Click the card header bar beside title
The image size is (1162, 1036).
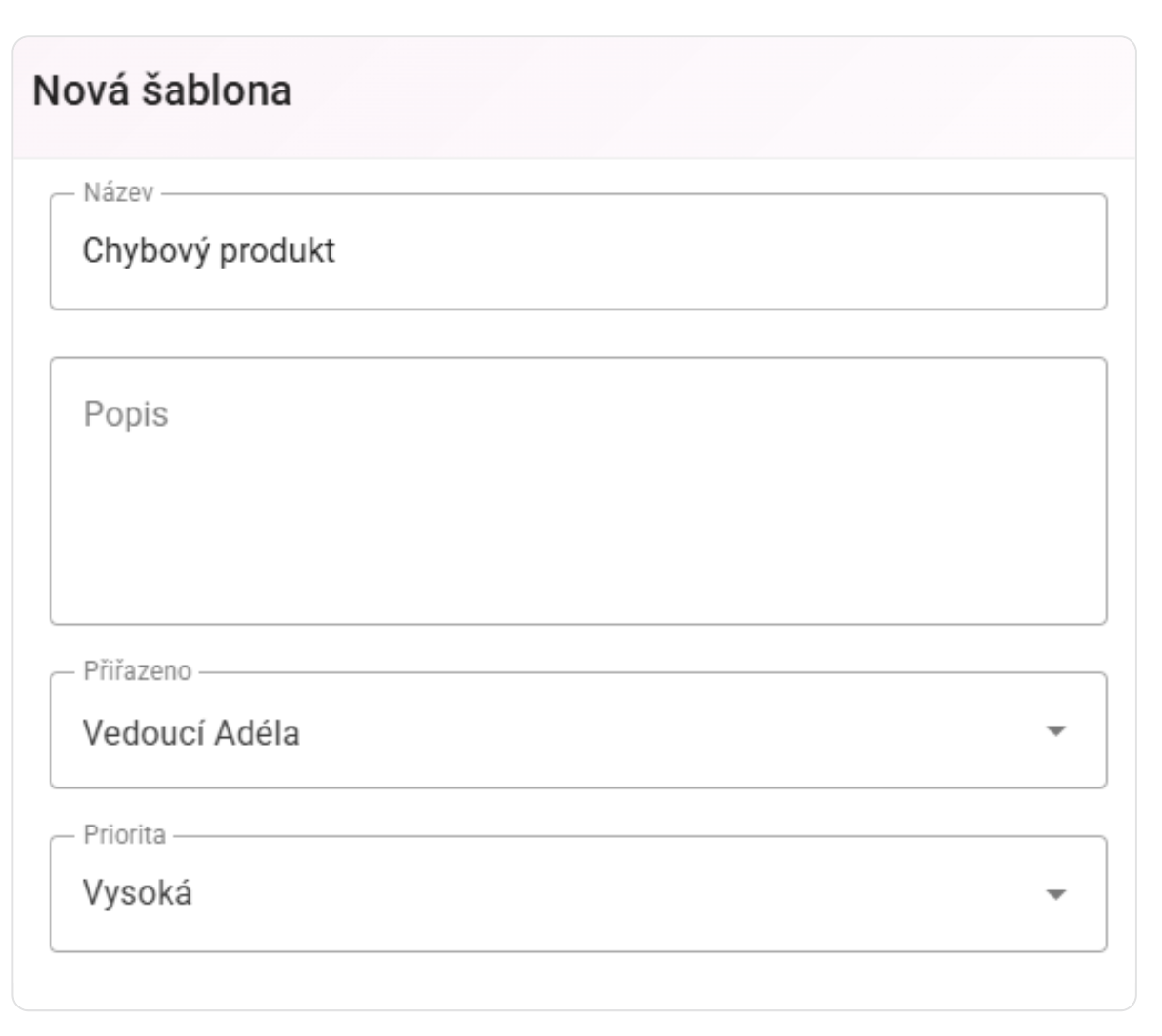point(714,97)
